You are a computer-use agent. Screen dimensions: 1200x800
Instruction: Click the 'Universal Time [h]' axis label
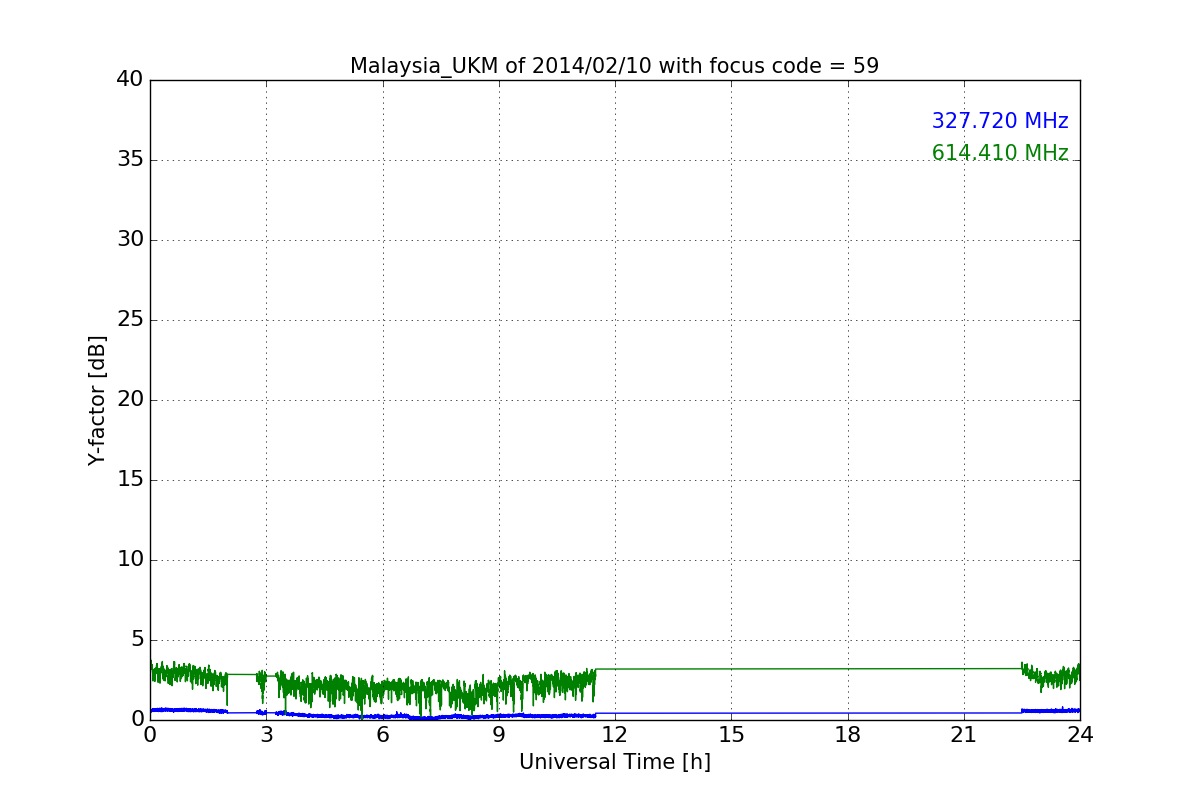(x=614, y=762)
